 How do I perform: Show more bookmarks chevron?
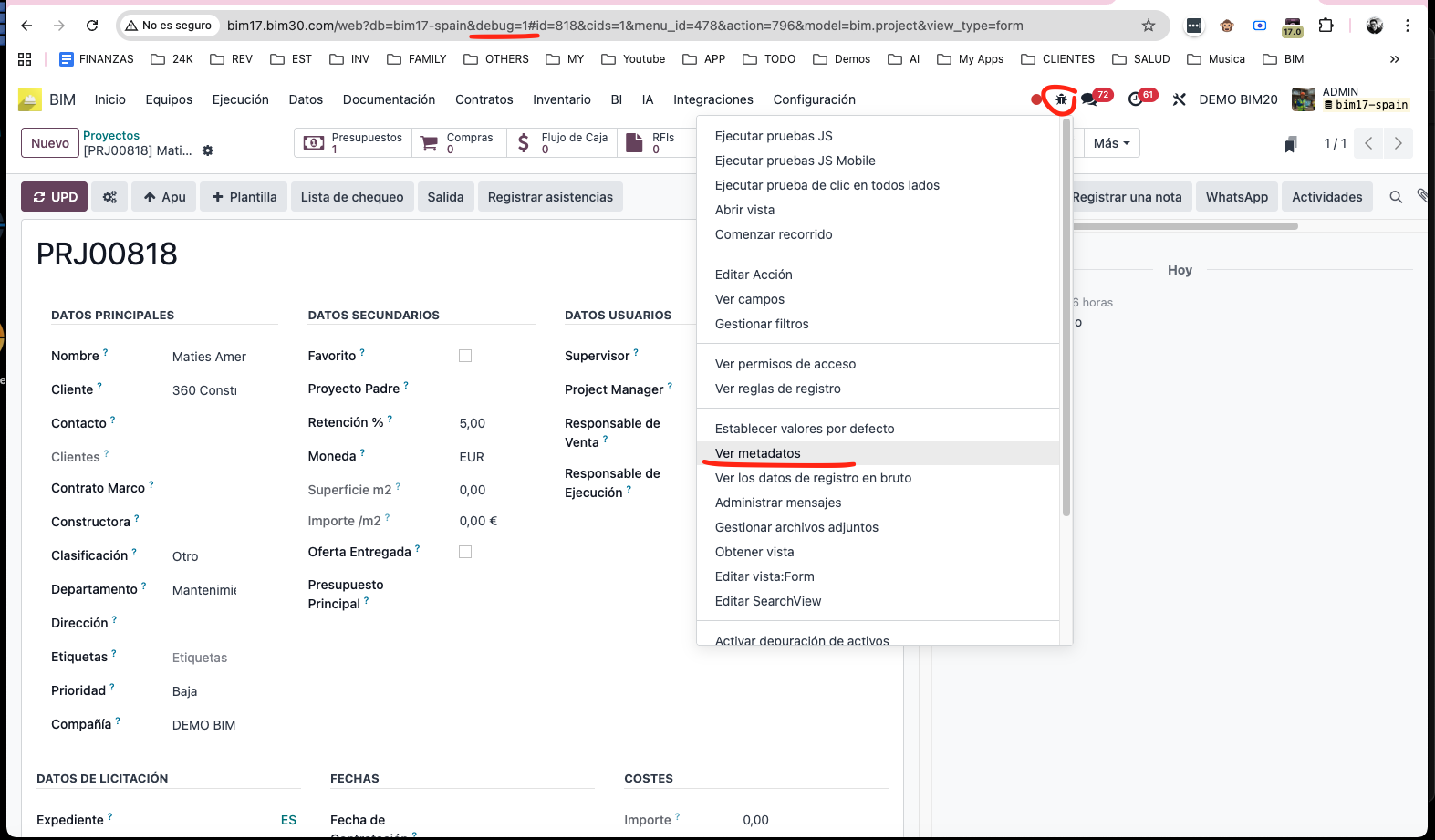[x=1395, y=59]
